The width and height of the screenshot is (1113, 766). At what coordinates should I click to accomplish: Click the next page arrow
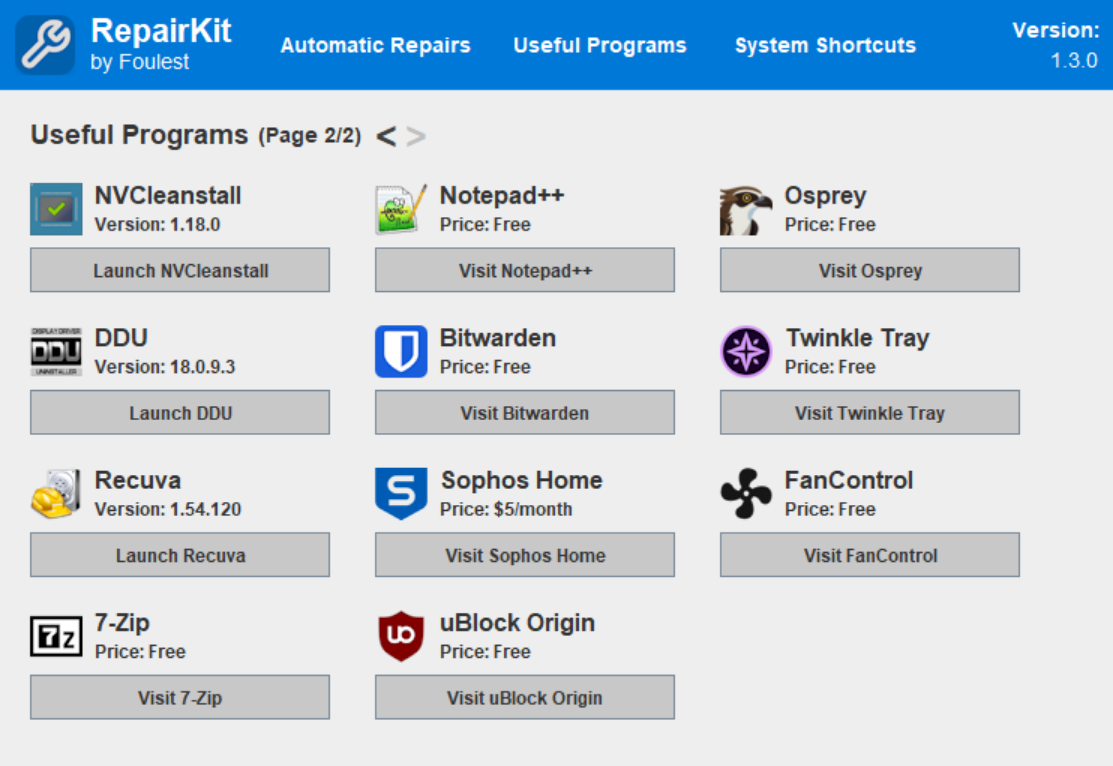416,136
